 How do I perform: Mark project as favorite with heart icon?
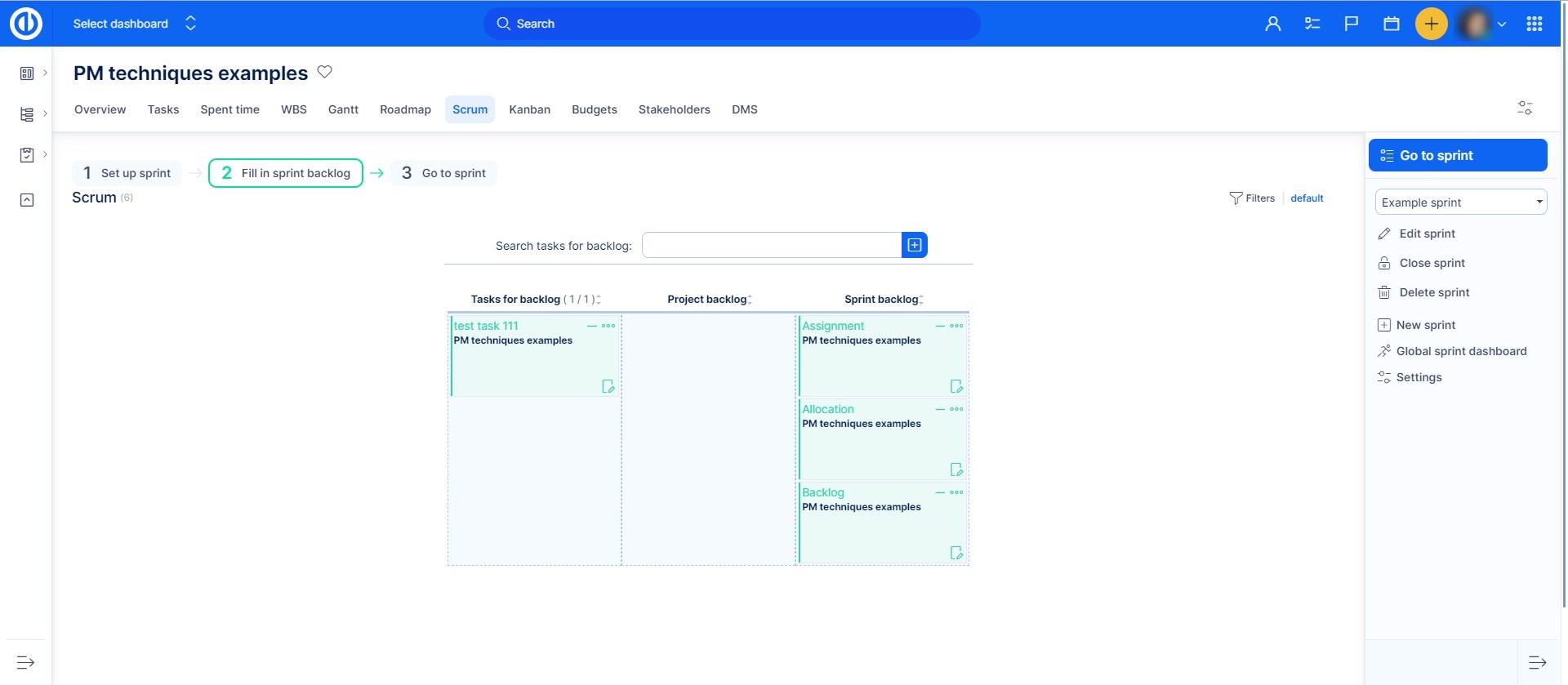coord(324,72)
